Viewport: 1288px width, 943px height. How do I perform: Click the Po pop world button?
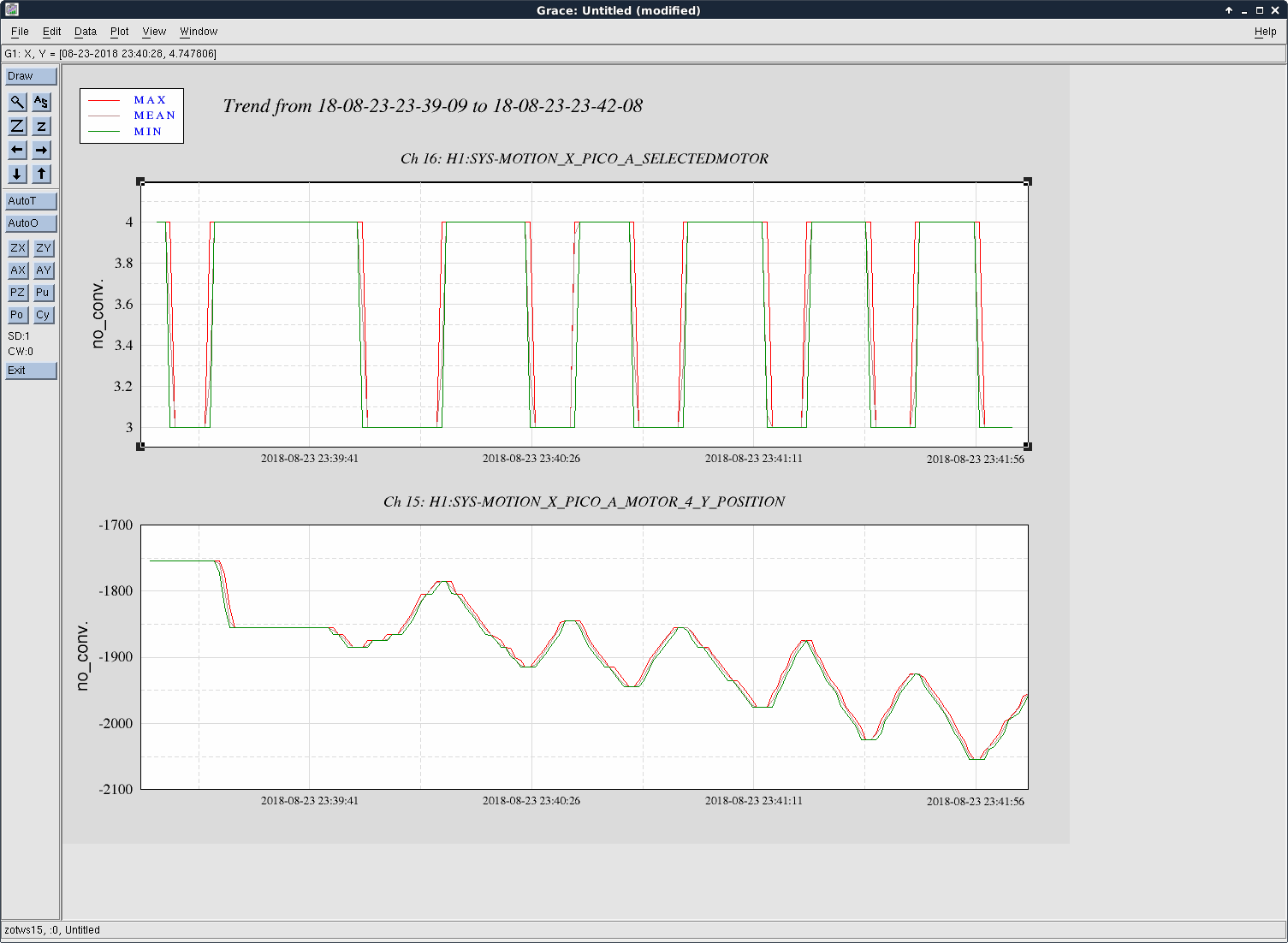(18, 315)
